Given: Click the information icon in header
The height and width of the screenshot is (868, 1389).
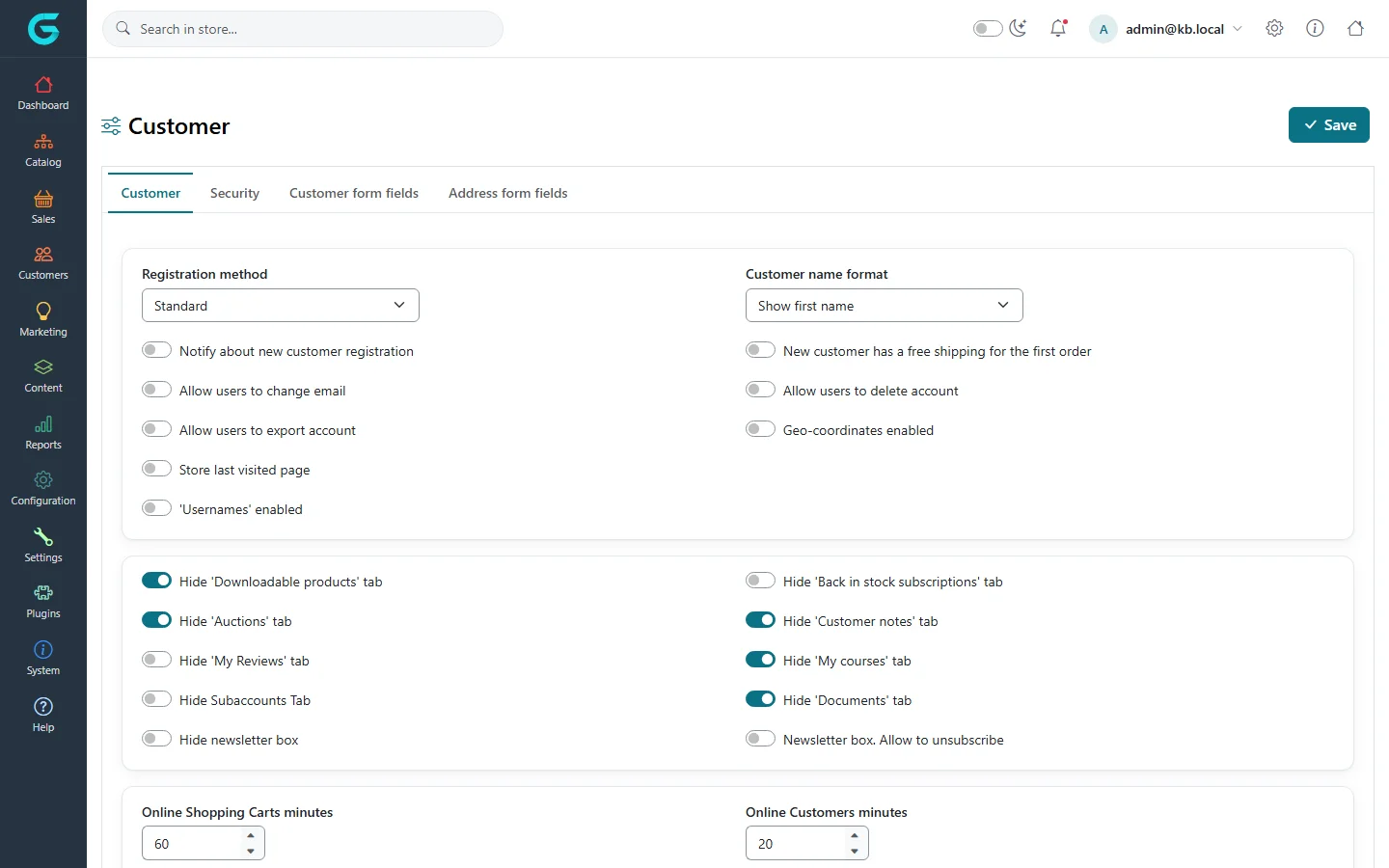Looking at the screenshot, I should 1315,28.
